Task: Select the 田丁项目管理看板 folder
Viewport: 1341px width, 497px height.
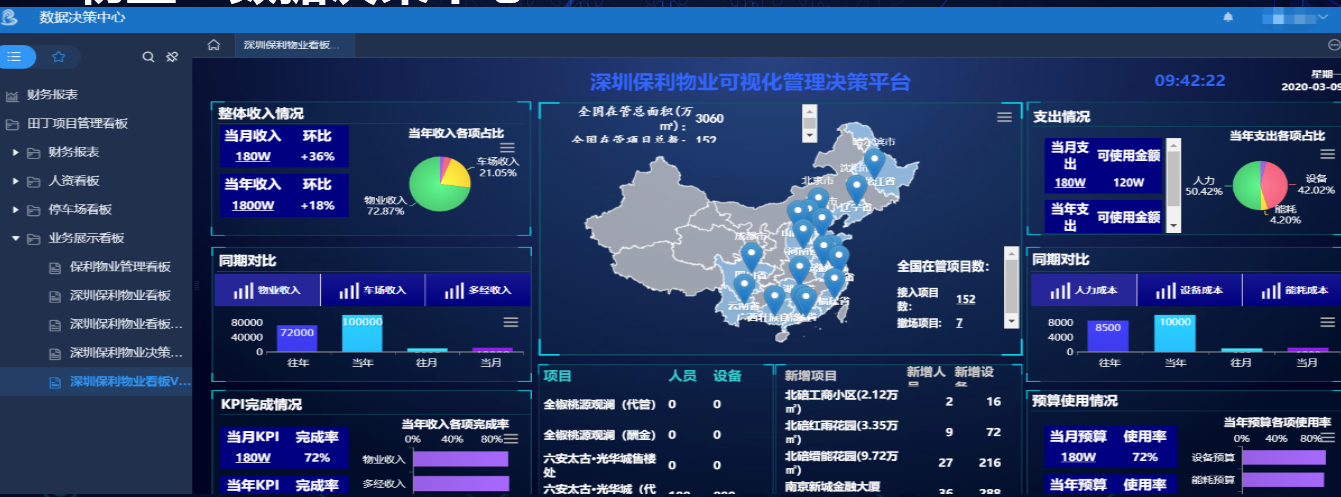Action: coord(77,124)
